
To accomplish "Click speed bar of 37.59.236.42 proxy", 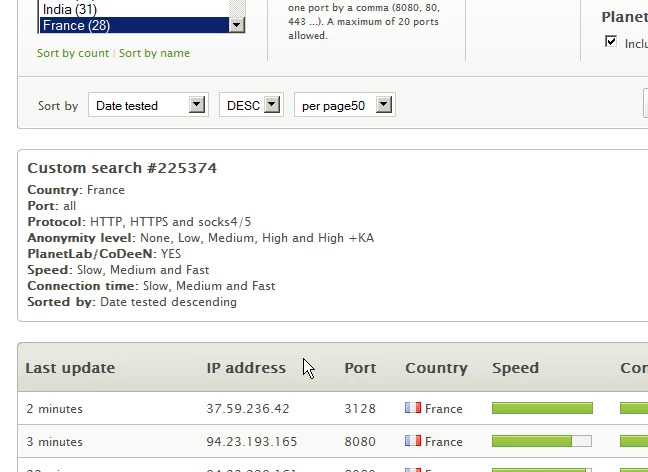I will click(x=542, y=408).
